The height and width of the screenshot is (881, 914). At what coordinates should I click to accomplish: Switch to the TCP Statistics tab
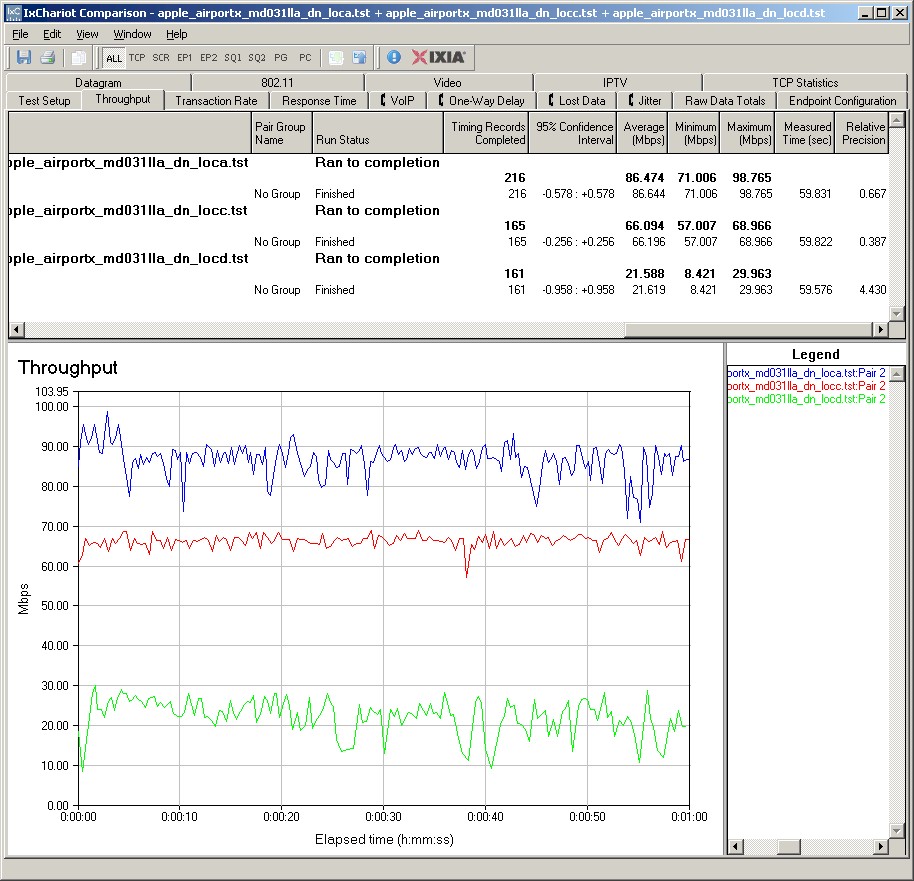(x=805, y=83)
